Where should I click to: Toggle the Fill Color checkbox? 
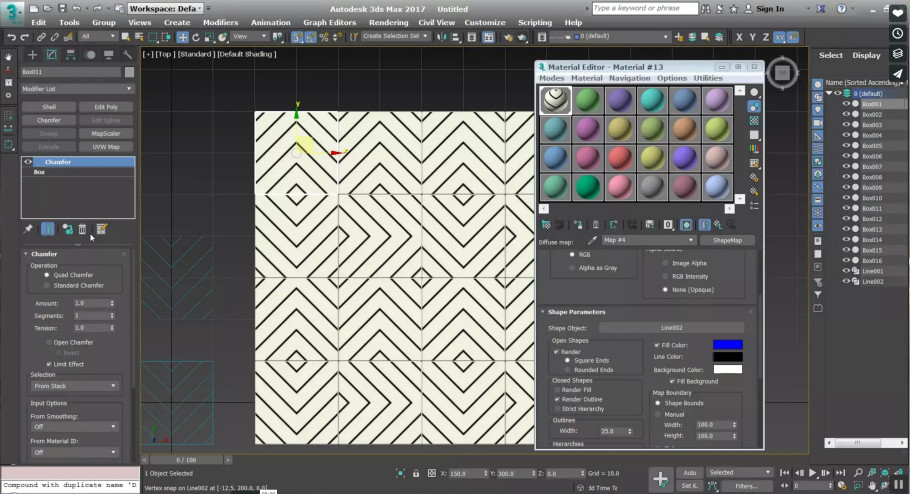point(657,345)
